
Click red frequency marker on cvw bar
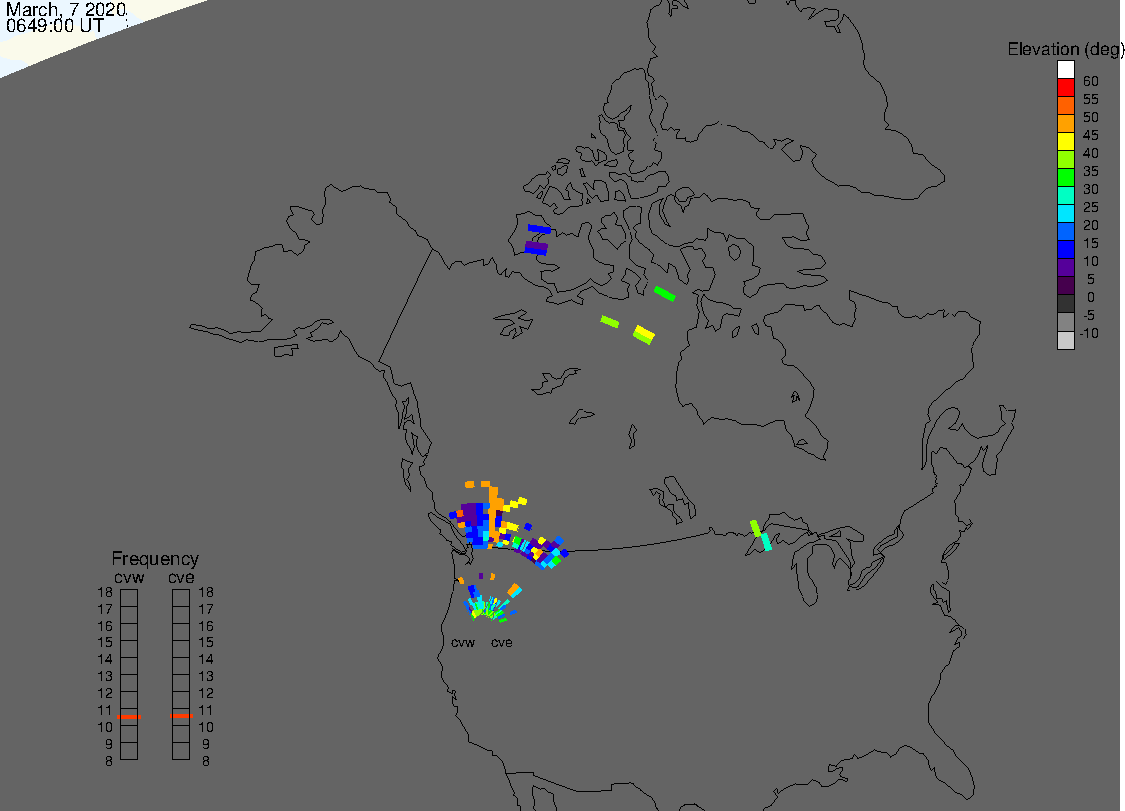[129, 716]
